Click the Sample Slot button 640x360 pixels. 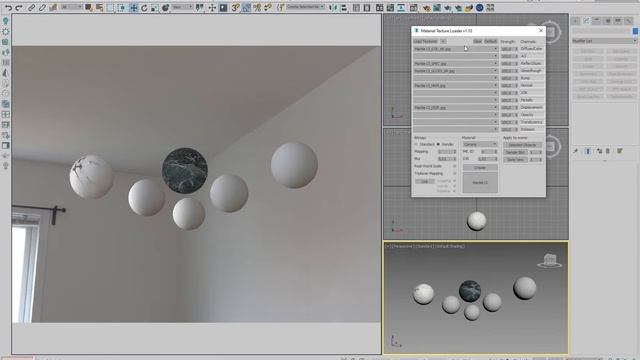click(x=516, y=152)
